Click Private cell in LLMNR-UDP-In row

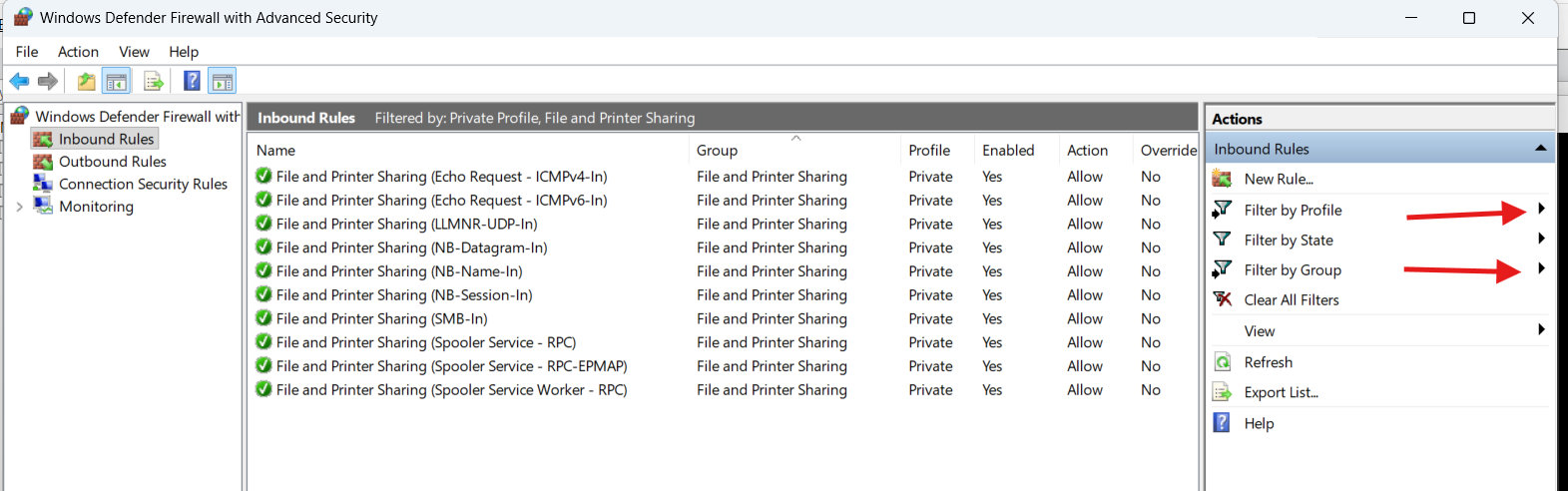pos(930,225)
